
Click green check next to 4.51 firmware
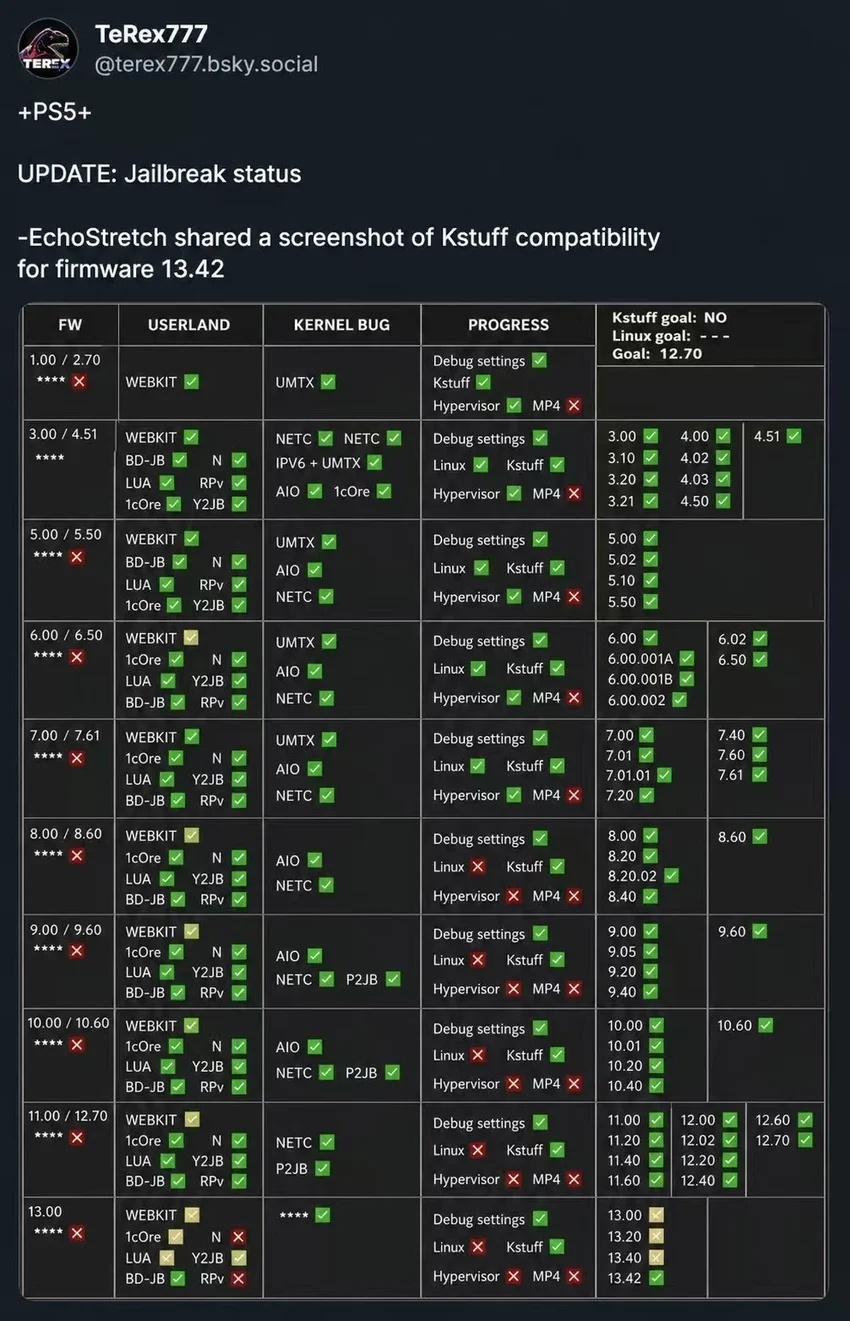coord(794,436)
